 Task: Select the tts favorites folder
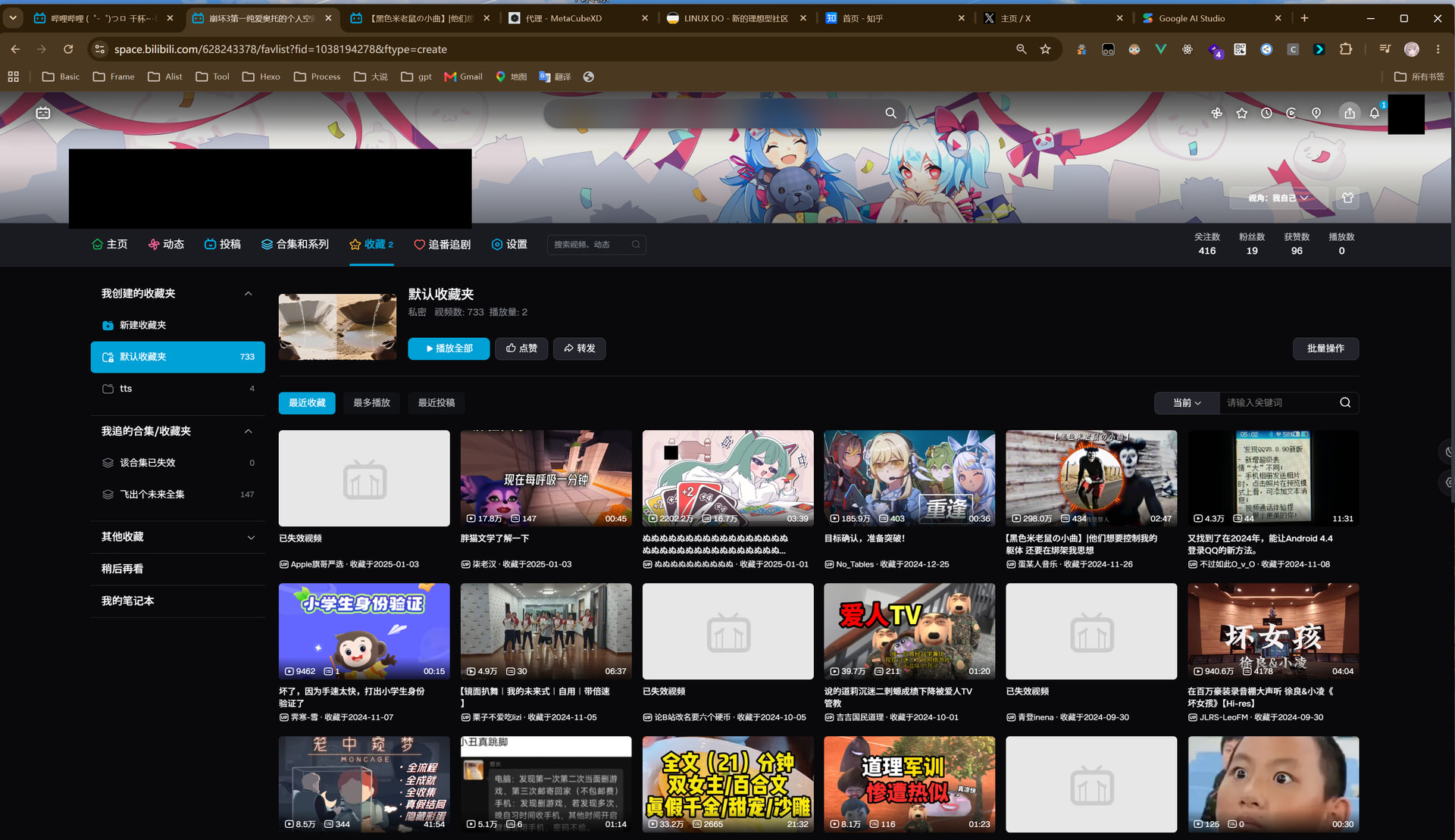coord(177,389)
